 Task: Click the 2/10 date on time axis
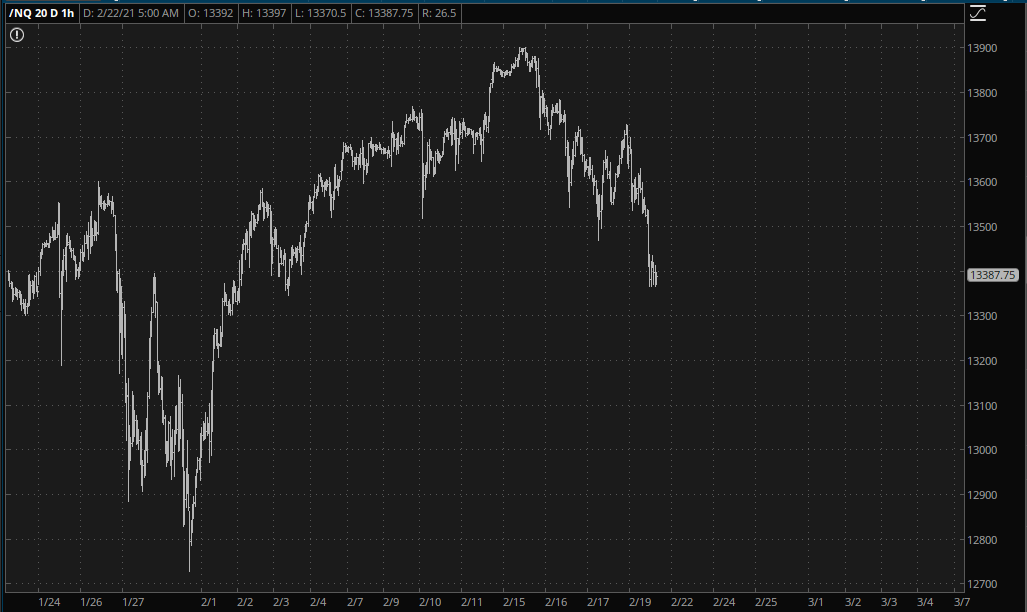430,602
